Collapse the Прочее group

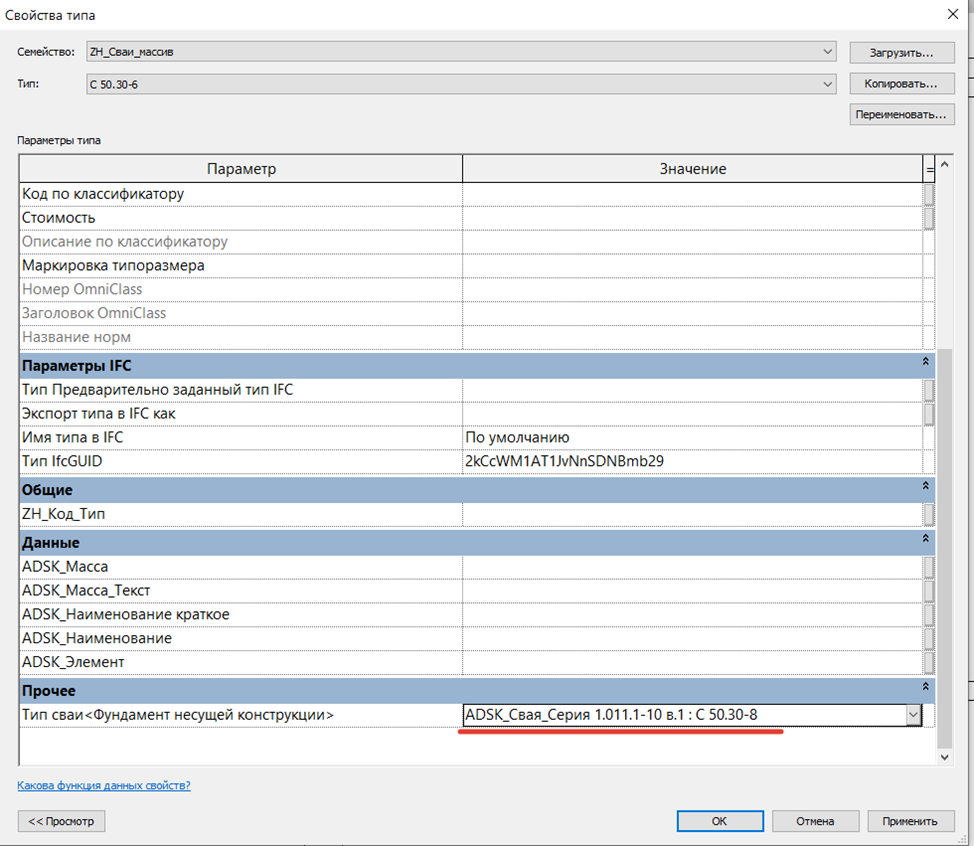point(925,686)
